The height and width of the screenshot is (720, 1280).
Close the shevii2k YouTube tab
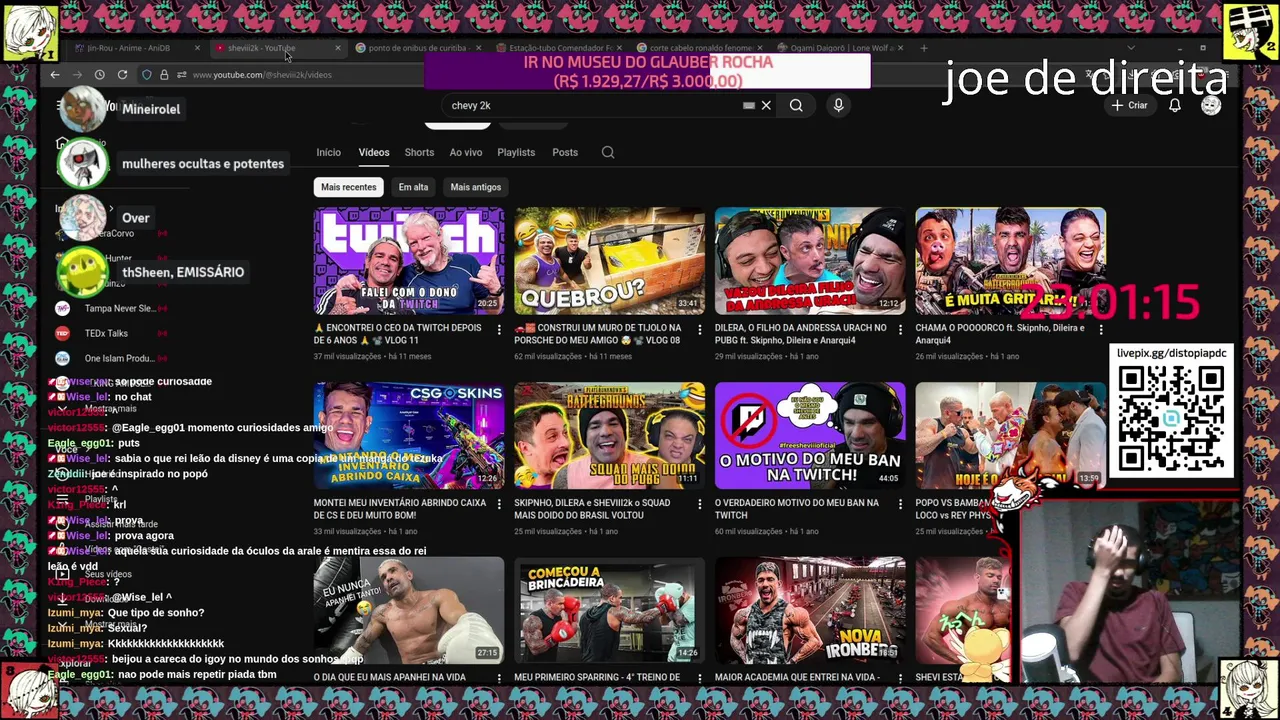click(337, 48)
